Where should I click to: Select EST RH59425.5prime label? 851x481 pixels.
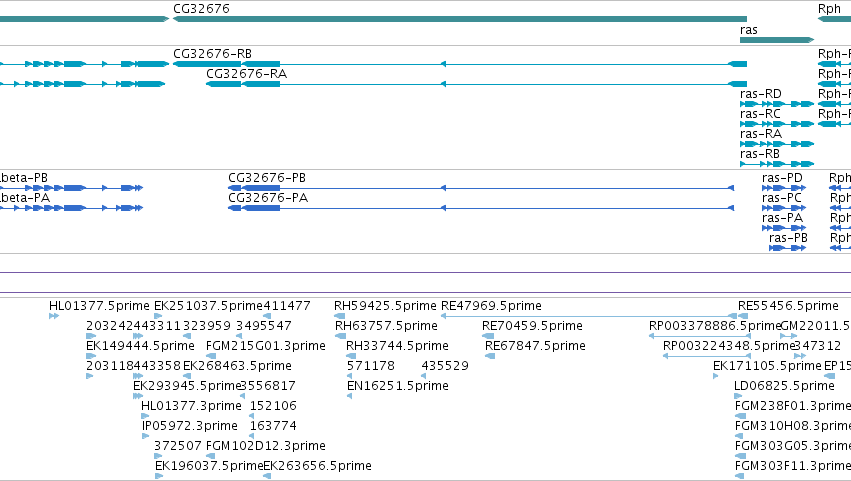click(385, 306)
